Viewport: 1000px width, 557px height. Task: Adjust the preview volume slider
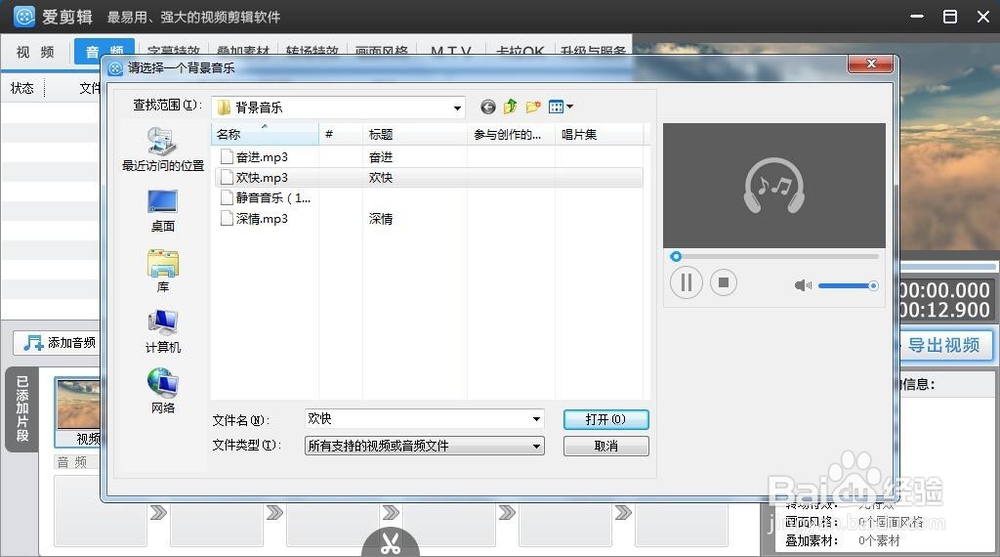(848, 286)
